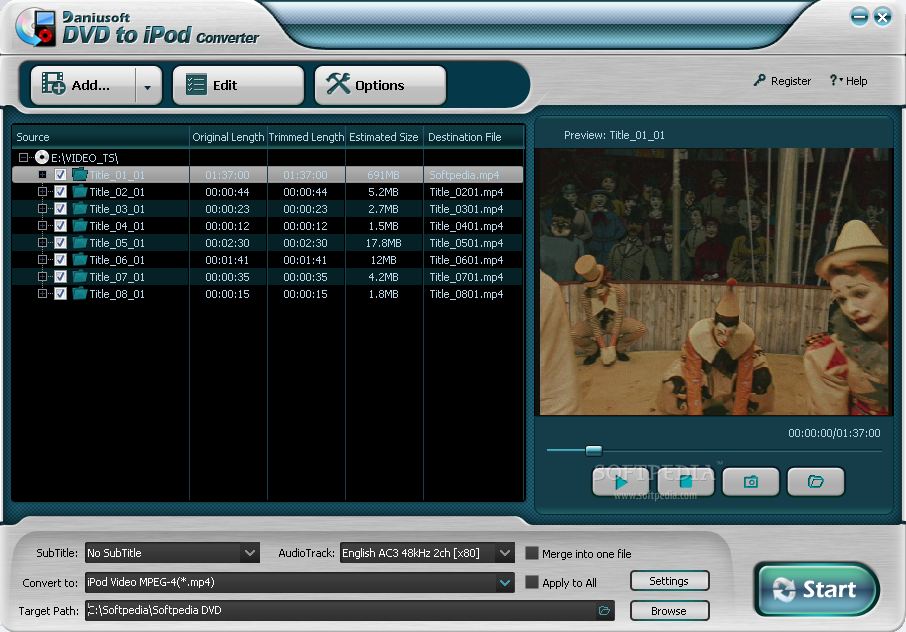Open the Add button dropdown arrow
Image resolution: width=906 pixels, height=632 pixels.
pyautogui.click(x=148, y=87)
